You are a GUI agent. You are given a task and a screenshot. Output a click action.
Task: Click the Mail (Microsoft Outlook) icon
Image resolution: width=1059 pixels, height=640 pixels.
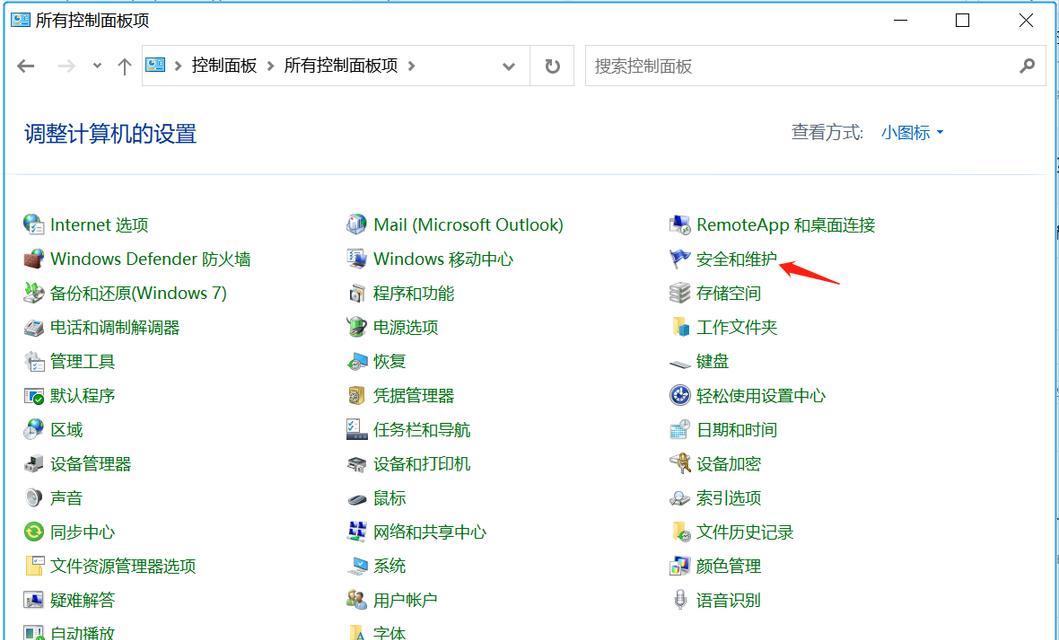tap(357, 224)
